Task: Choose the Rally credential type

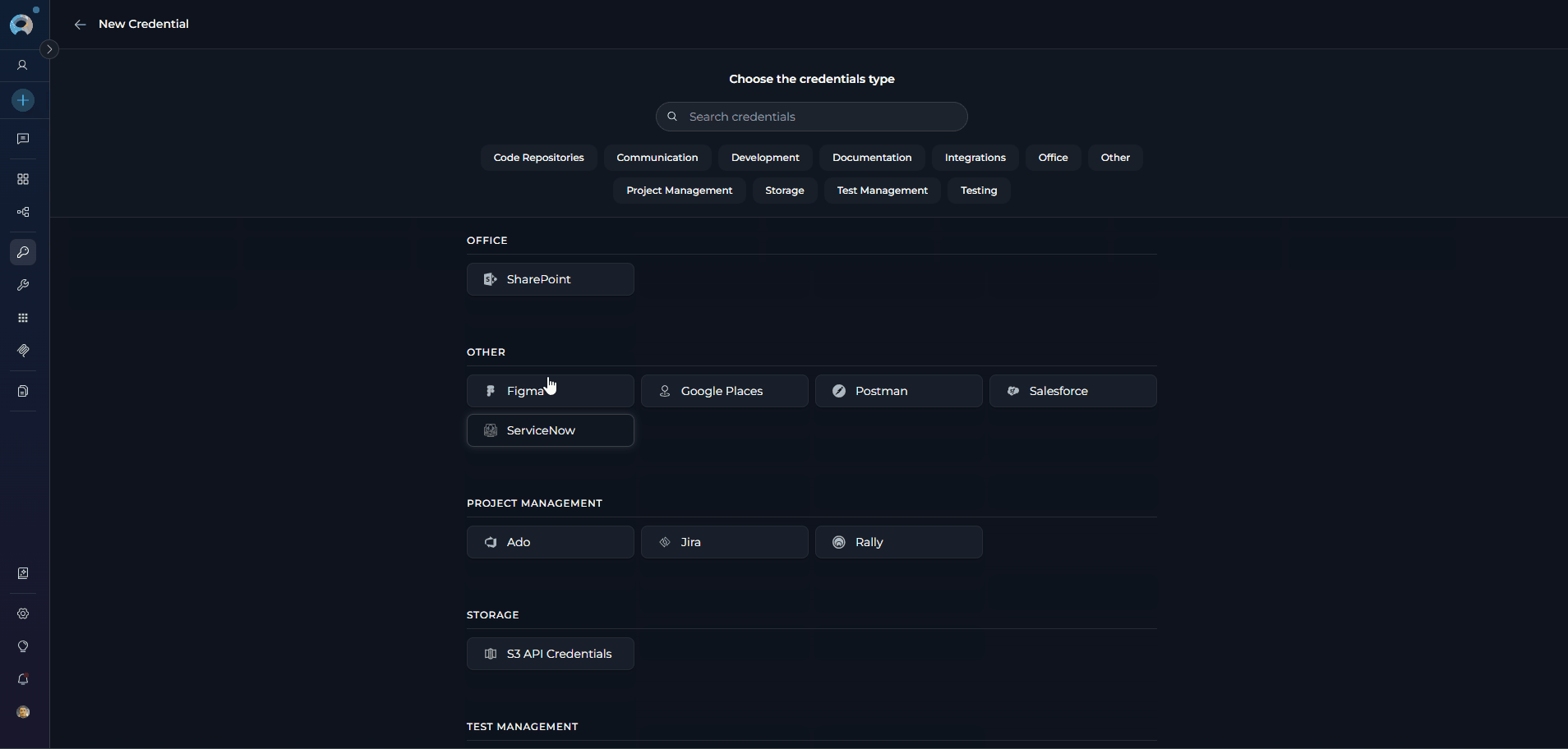Action: [899, 542]
